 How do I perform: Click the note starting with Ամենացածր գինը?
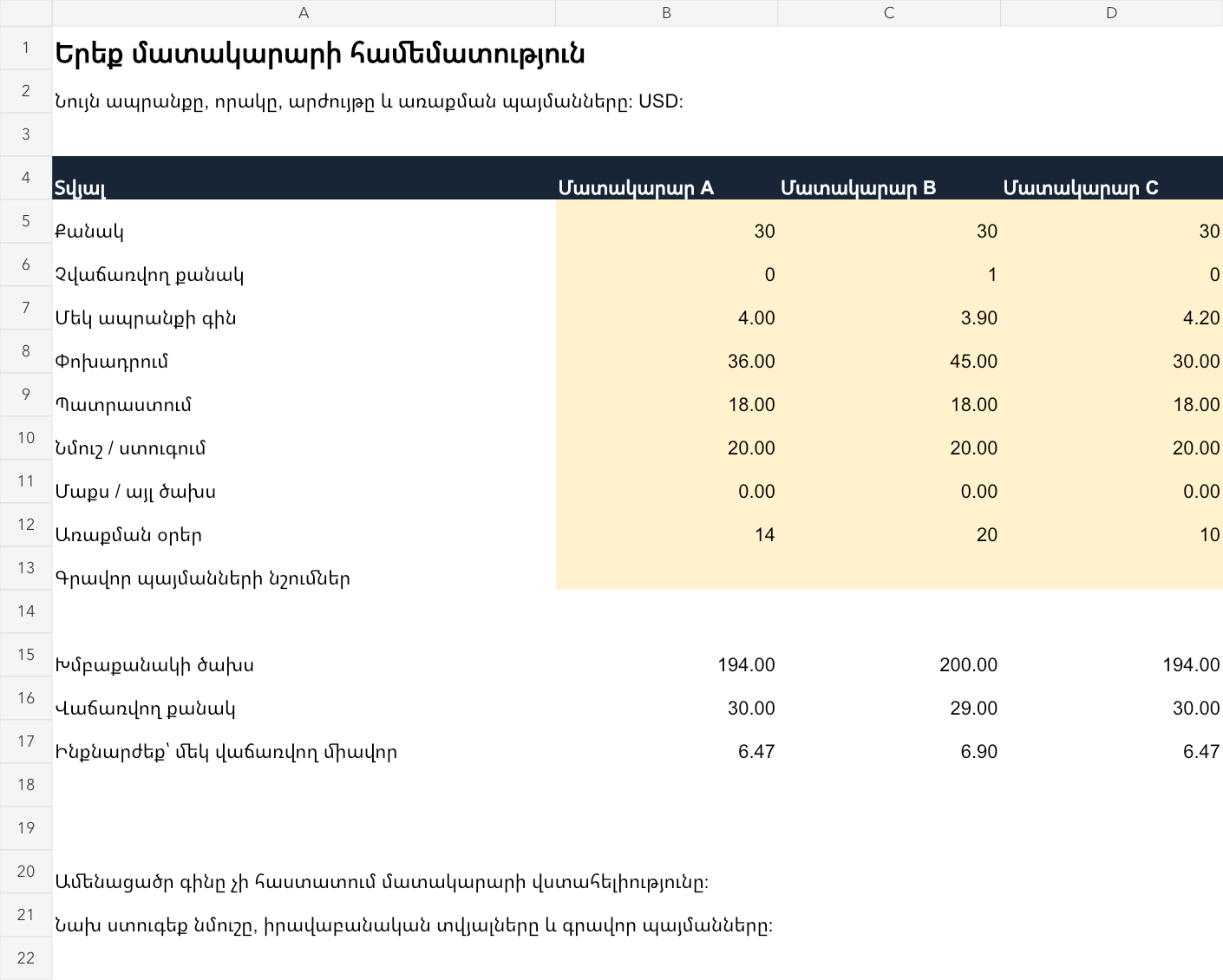tap(382, 882)
